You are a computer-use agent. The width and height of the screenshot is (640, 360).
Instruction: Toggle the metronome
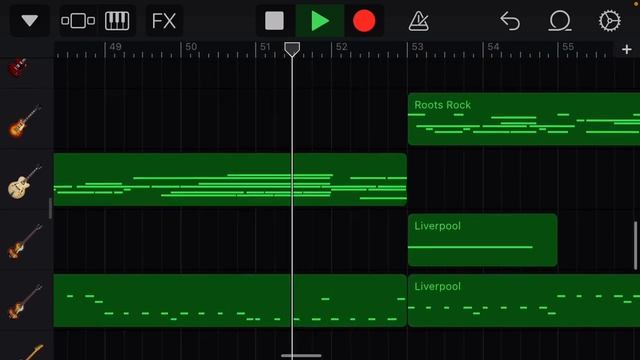pos(418,20)
